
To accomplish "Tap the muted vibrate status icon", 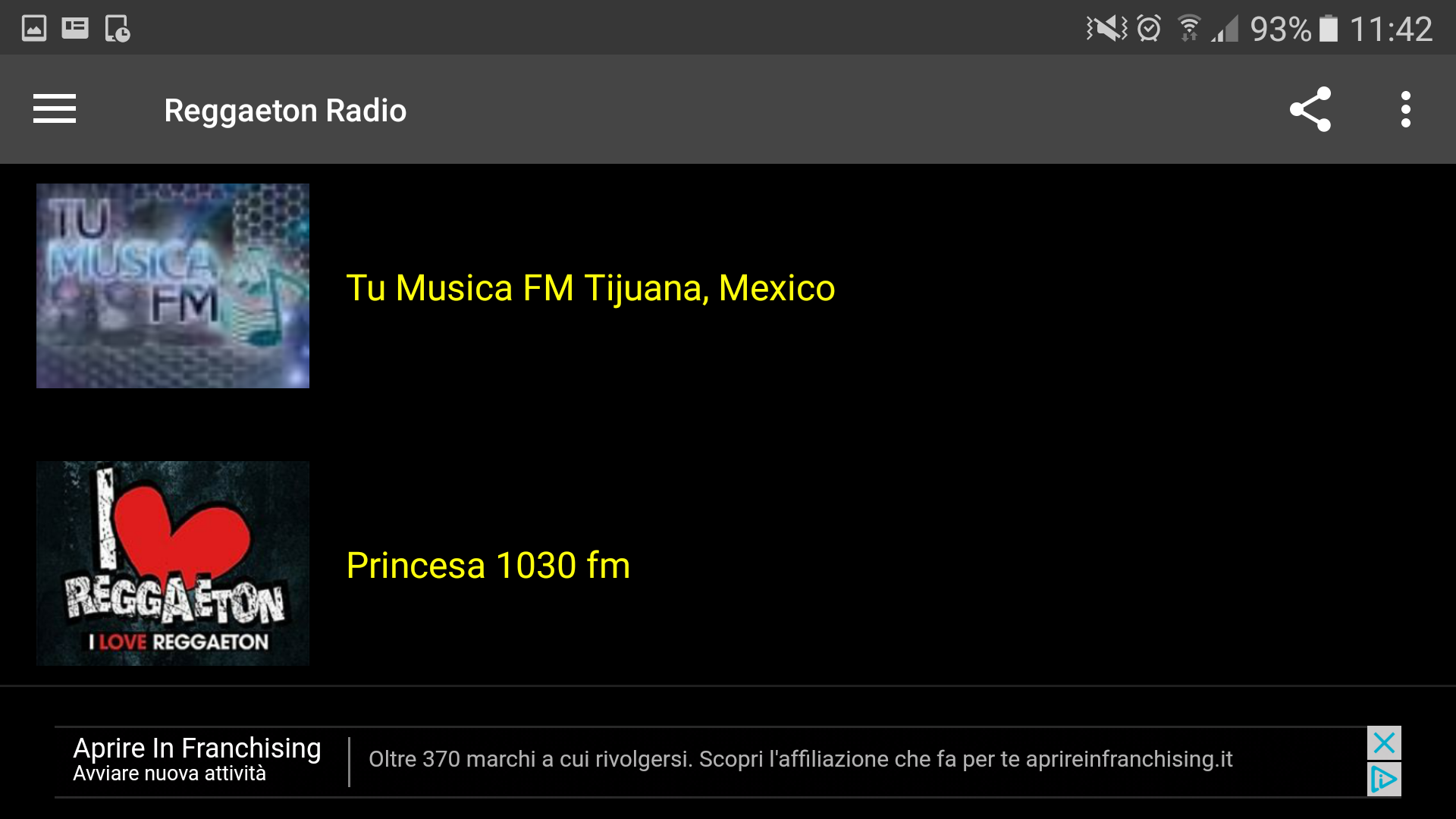I will 1106,29.
